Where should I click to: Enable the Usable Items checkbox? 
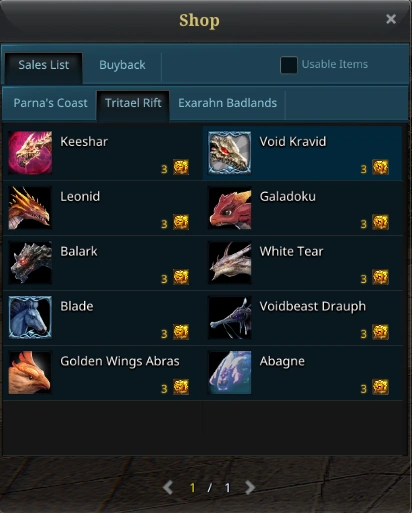coord(289,65)
